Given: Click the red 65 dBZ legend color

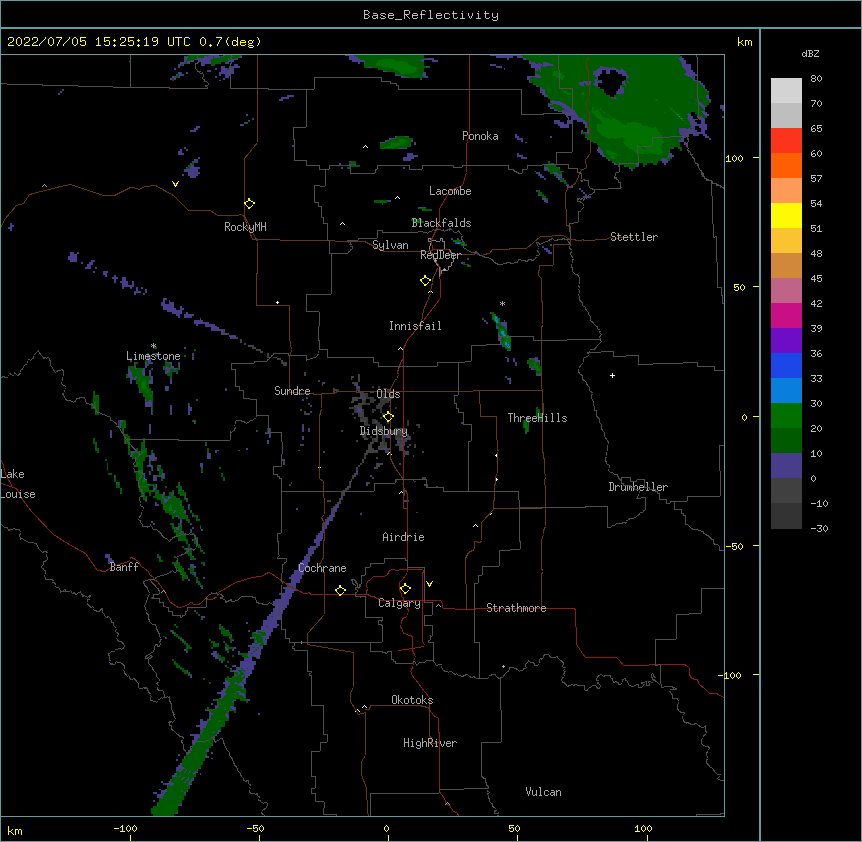Looking at the screenshot, I should (x=786, y=141).
